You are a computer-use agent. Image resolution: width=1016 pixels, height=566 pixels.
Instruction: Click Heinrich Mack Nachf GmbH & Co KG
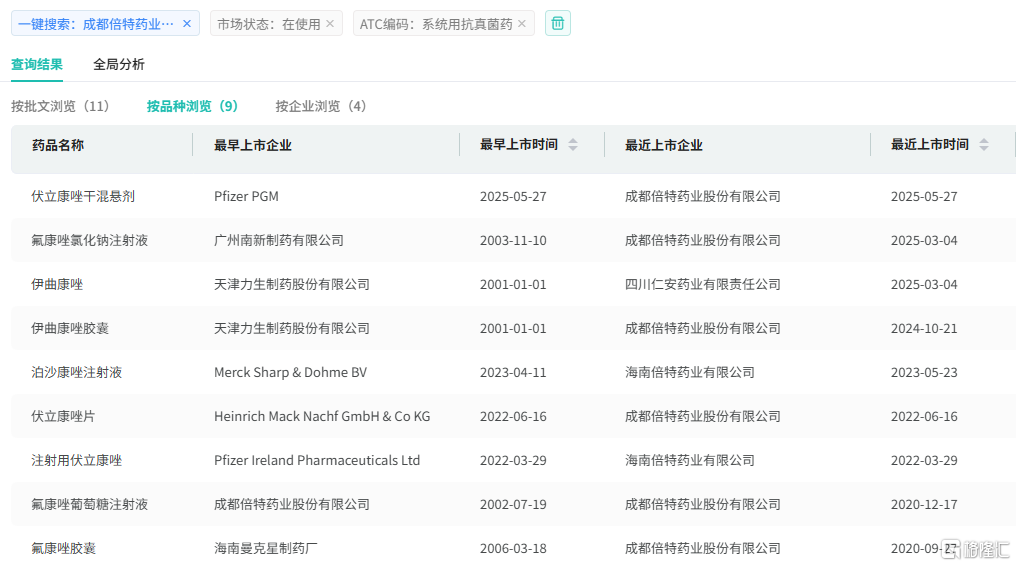pos(322,416)
